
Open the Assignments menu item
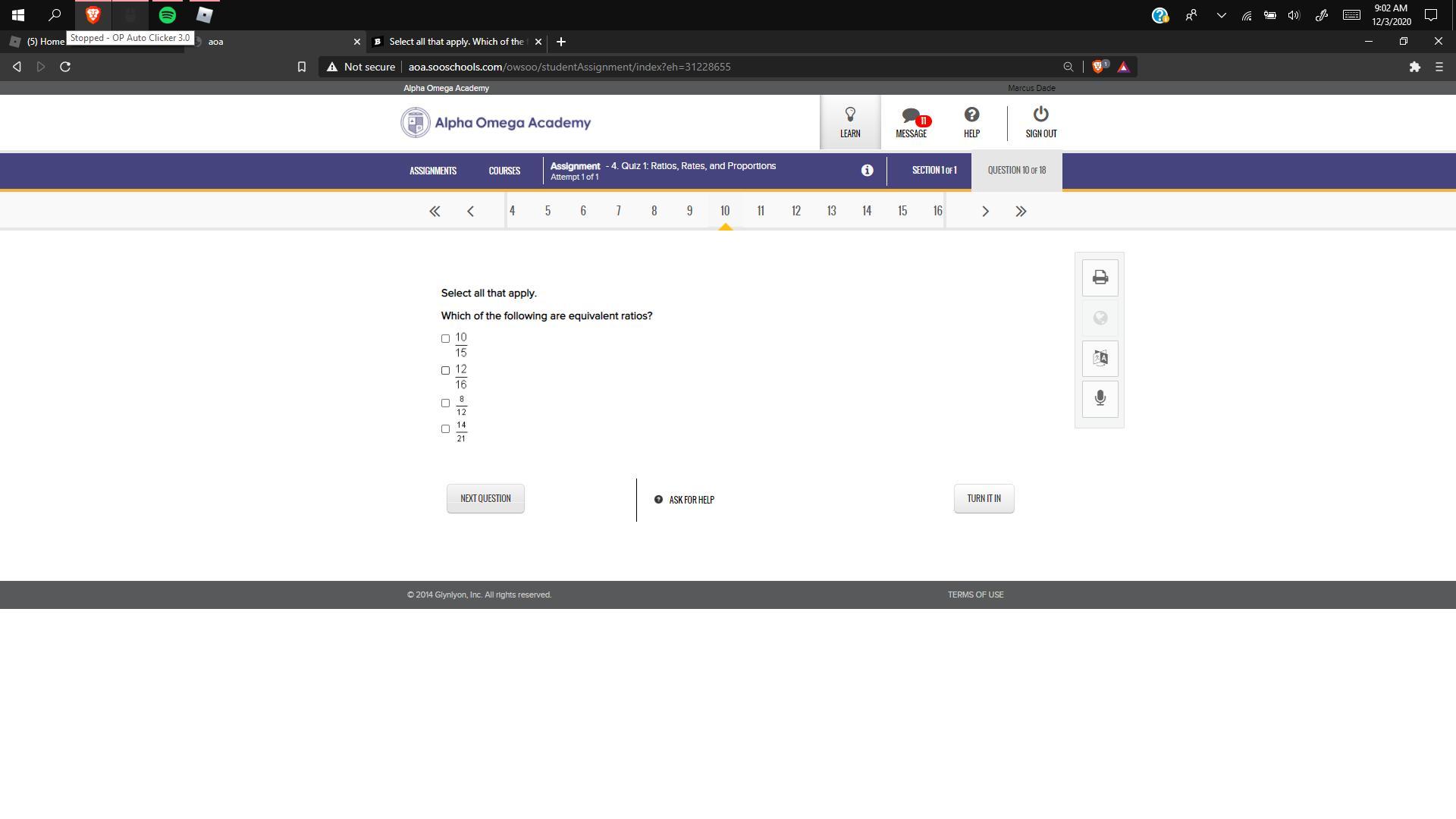click(433, 171)
